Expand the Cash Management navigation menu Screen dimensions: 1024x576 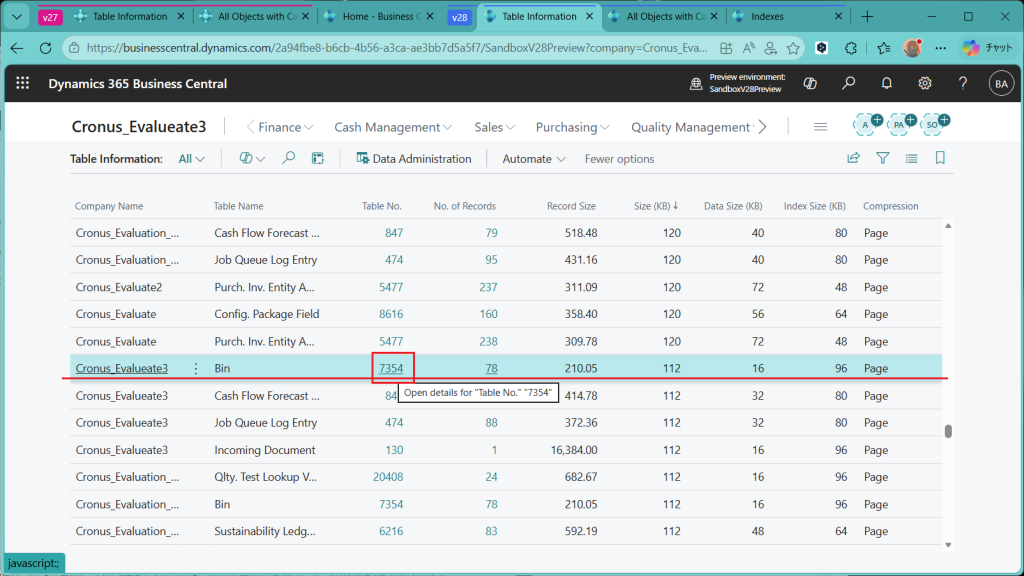[393, 127]
